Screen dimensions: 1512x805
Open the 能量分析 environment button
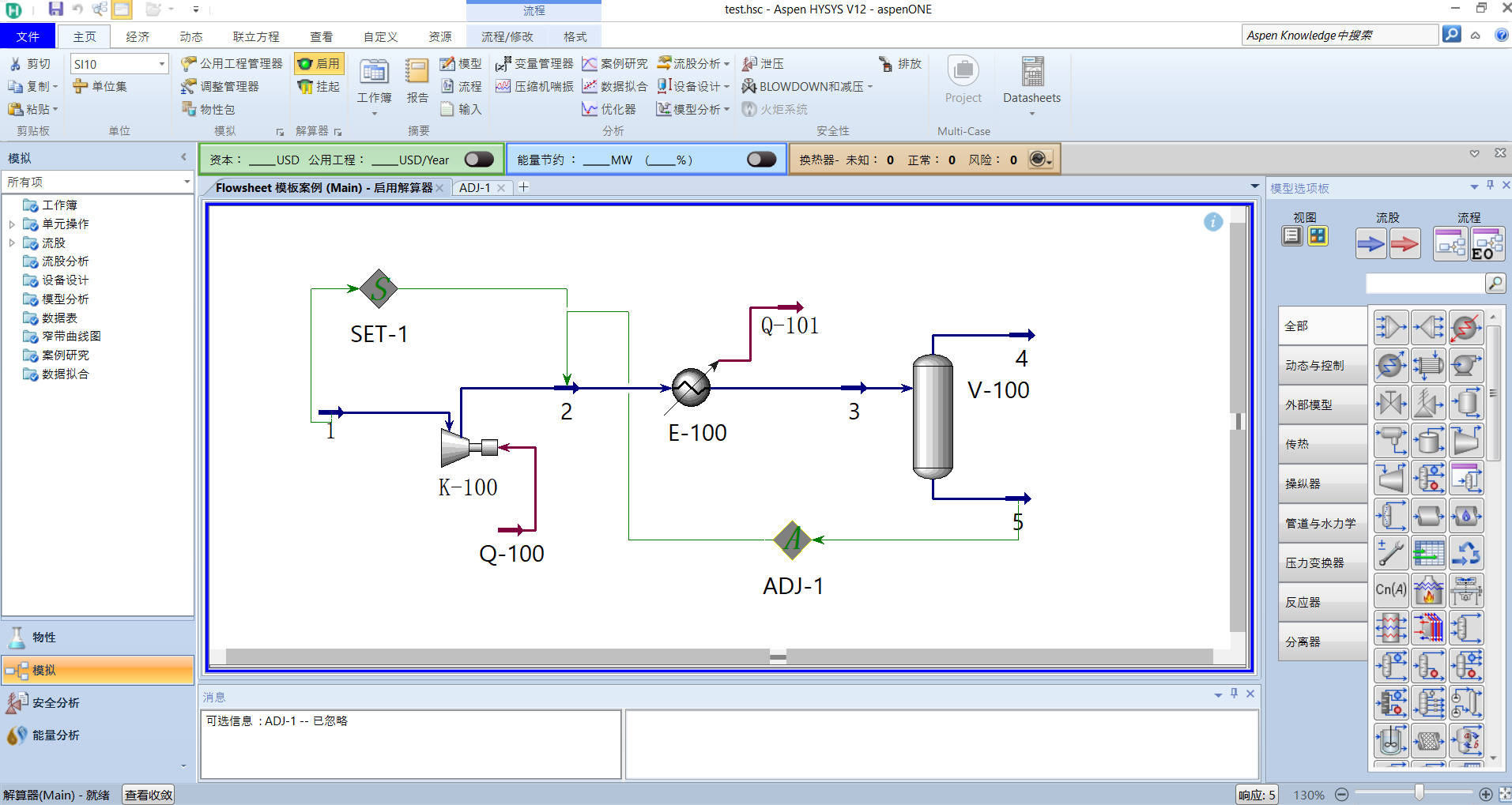(98, 735)
